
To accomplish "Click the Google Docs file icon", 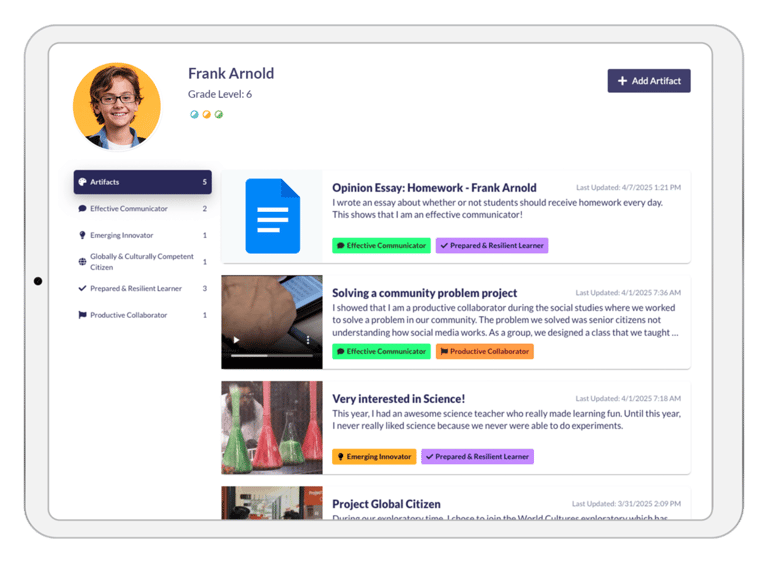I will click(x=272, y=217).
